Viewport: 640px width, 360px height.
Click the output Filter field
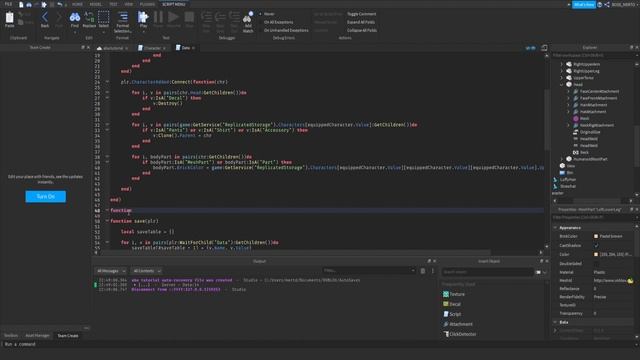pyautogui.click(x=369, y=270)
